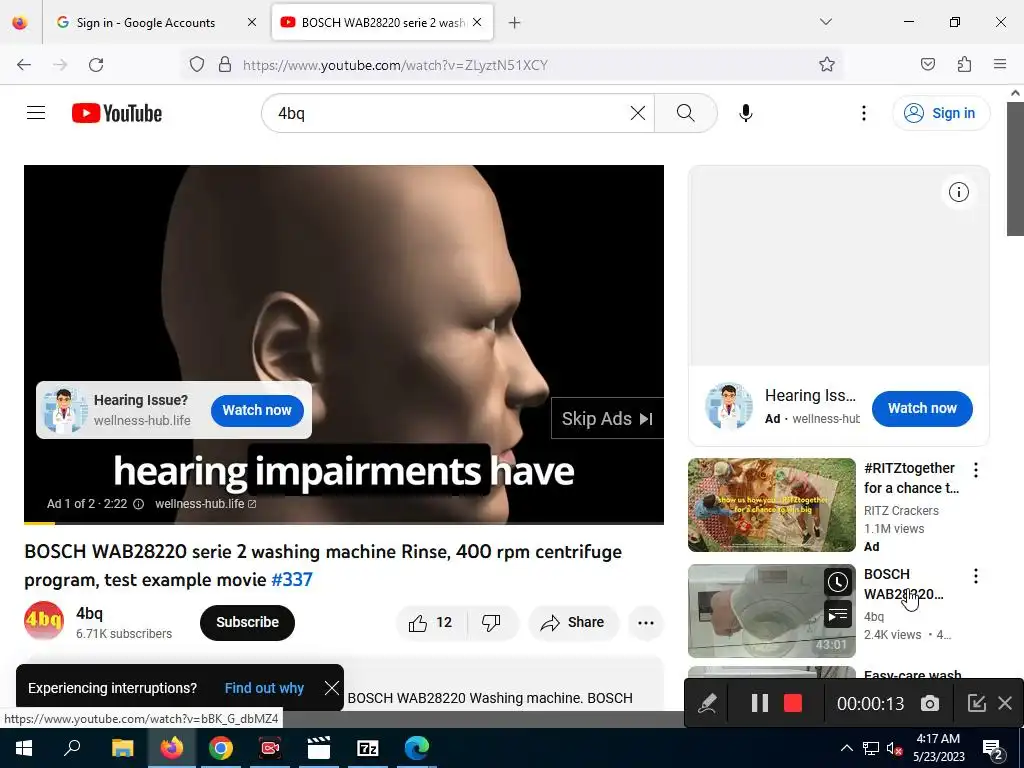Open Firefox extensions puzzle icon
Screen dimensions: 1024x768
tap(964, 64)
